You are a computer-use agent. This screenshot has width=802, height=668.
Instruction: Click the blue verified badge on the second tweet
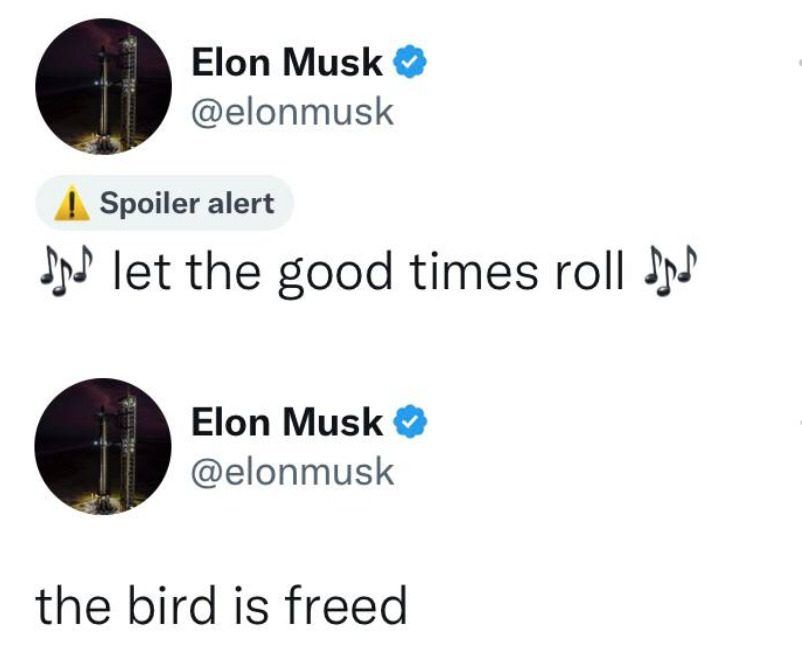click(410, 421)
